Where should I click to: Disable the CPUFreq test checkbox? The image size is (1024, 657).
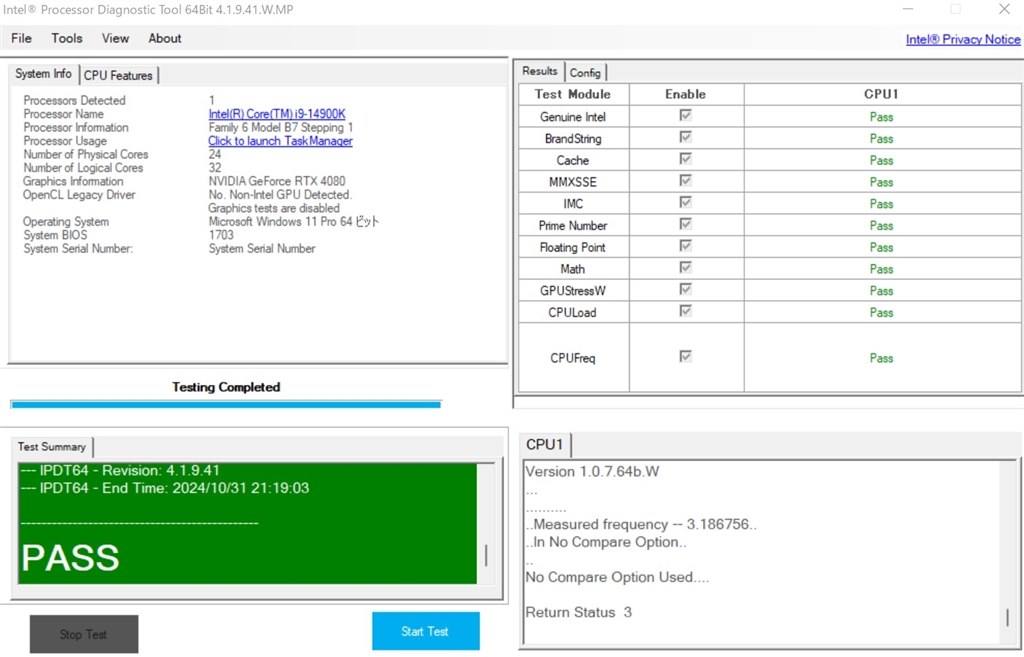coord(686,357)
